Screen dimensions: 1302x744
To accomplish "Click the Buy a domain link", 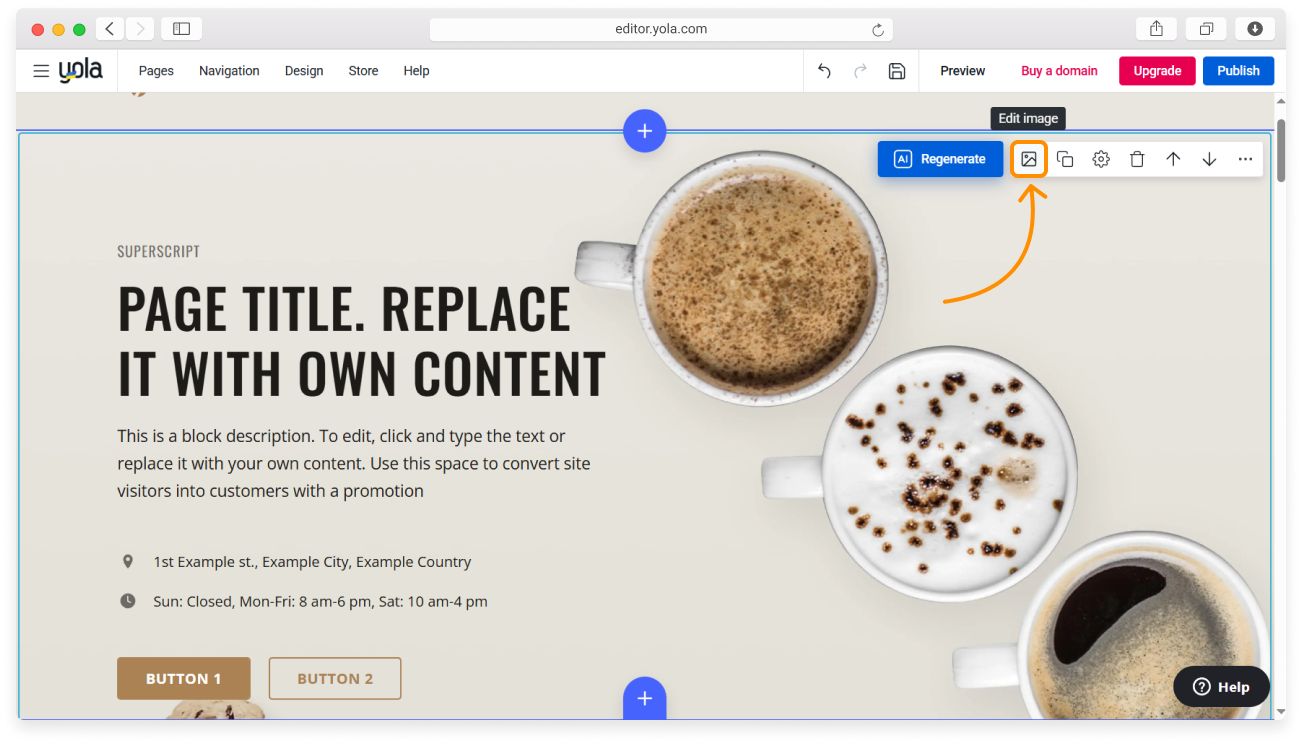I will point(1059,71).
